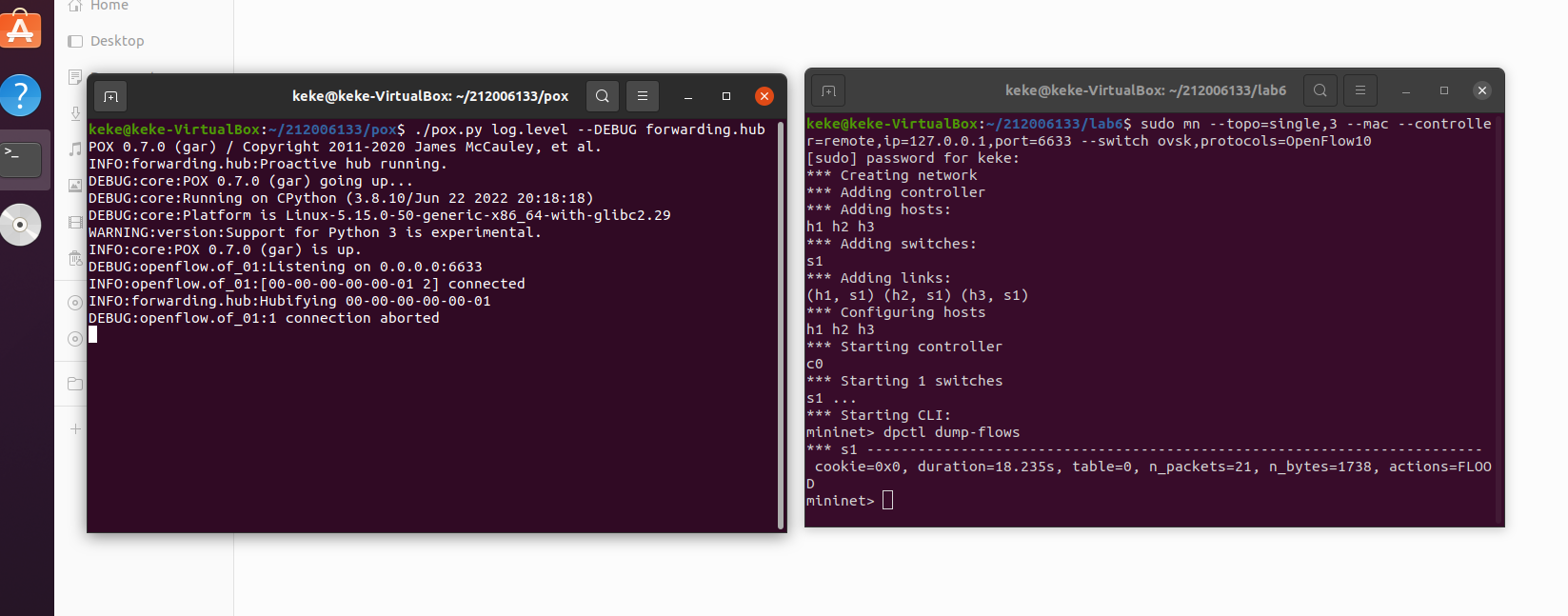This screenshot has height=616, width=1568.
Task: Select the Music note icon in Files sidebar
Action: click(x=75, y=149)
